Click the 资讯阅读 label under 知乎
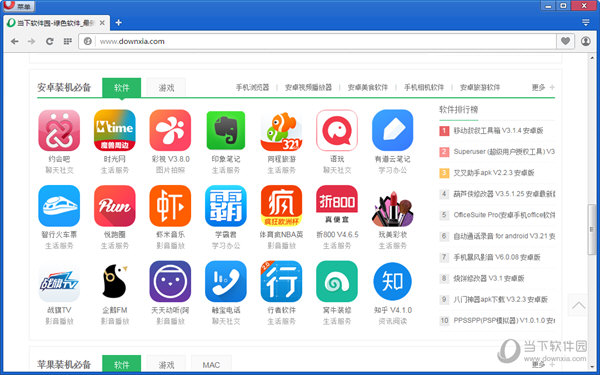600x375 pixels. pos(393,321)
